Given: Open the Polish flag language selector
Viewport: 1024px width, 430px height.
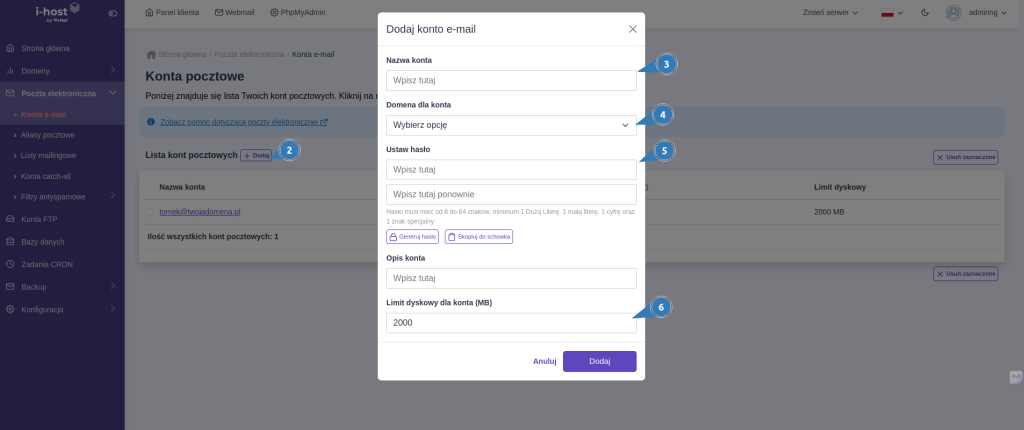Looking at the screenshot, I should (892, 12).
